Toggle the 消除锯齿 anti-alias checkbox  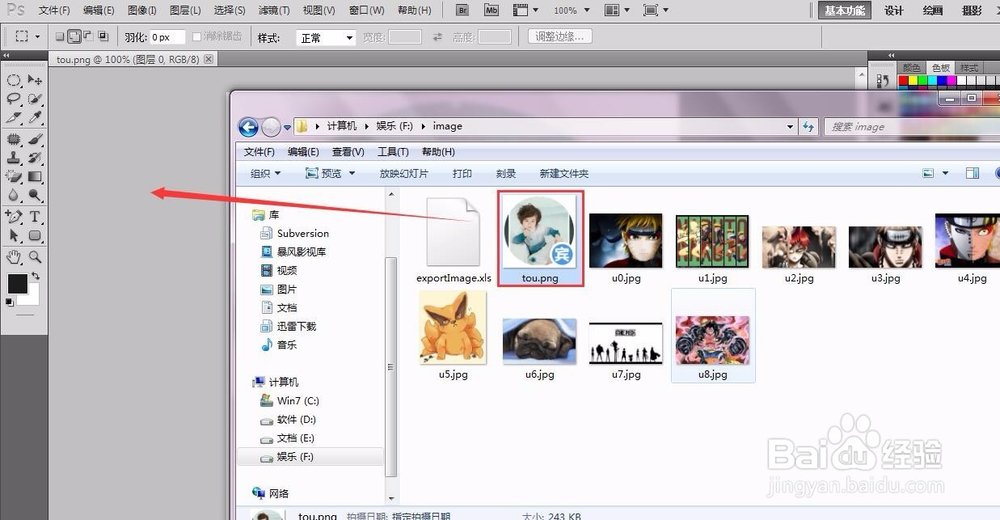click(196, 36)
